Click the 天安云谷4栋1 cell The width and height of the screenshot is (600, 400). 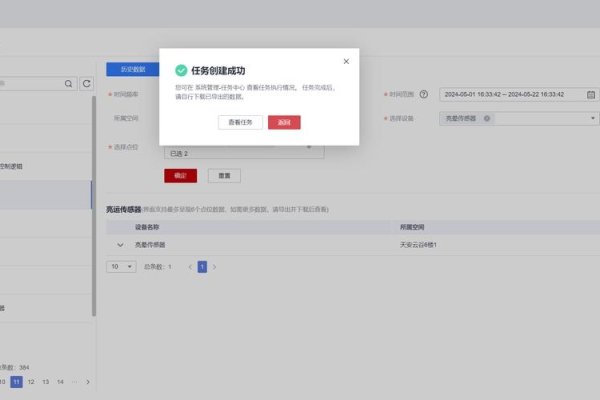pos(418,245)
